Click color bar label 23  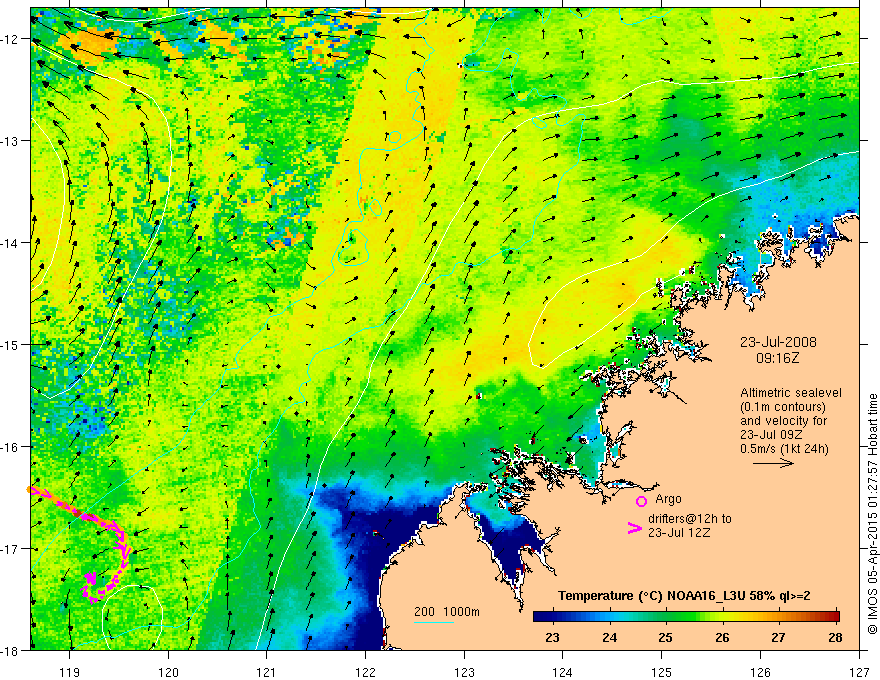tap(552, 637)
